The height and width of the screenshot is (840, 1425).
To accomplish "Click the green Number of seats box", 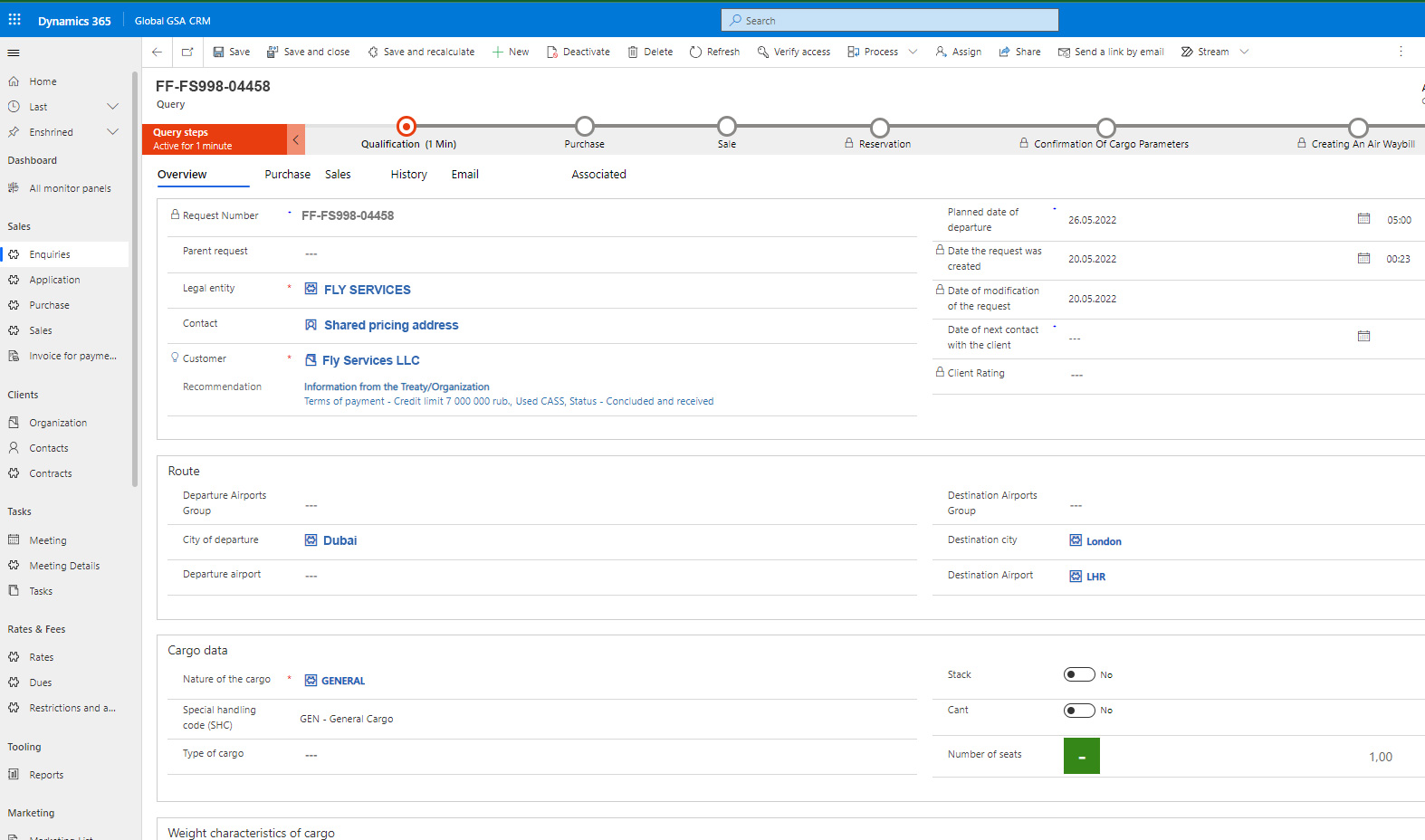I will click(1081, 756).
